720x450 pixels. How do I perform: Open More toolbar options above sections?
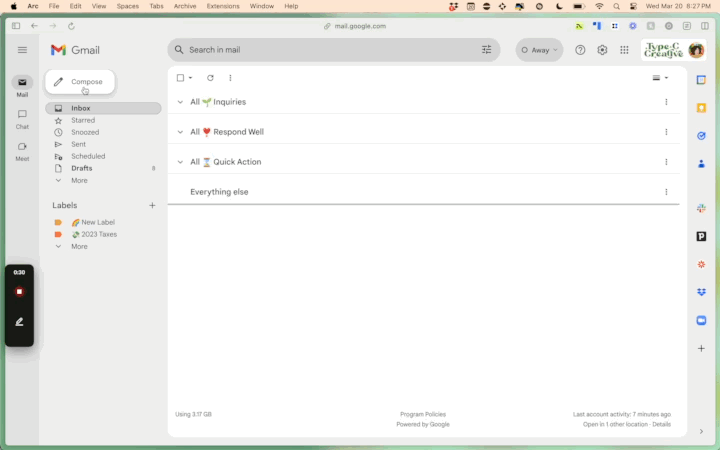pos(230,78)
